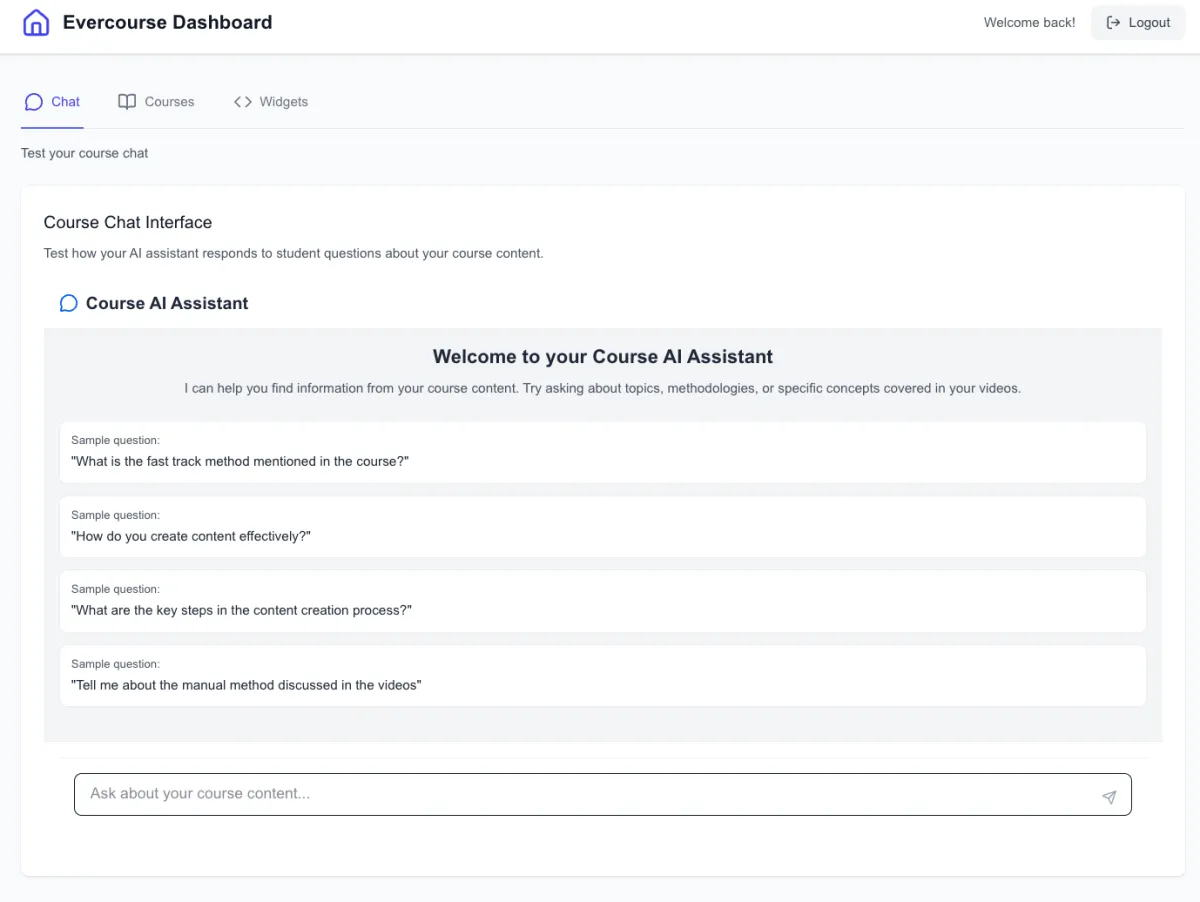Click the logout arrow icon
The height and width of the screenshot is (902, 1200).
pyautogui.click(x=1113, y=23)
